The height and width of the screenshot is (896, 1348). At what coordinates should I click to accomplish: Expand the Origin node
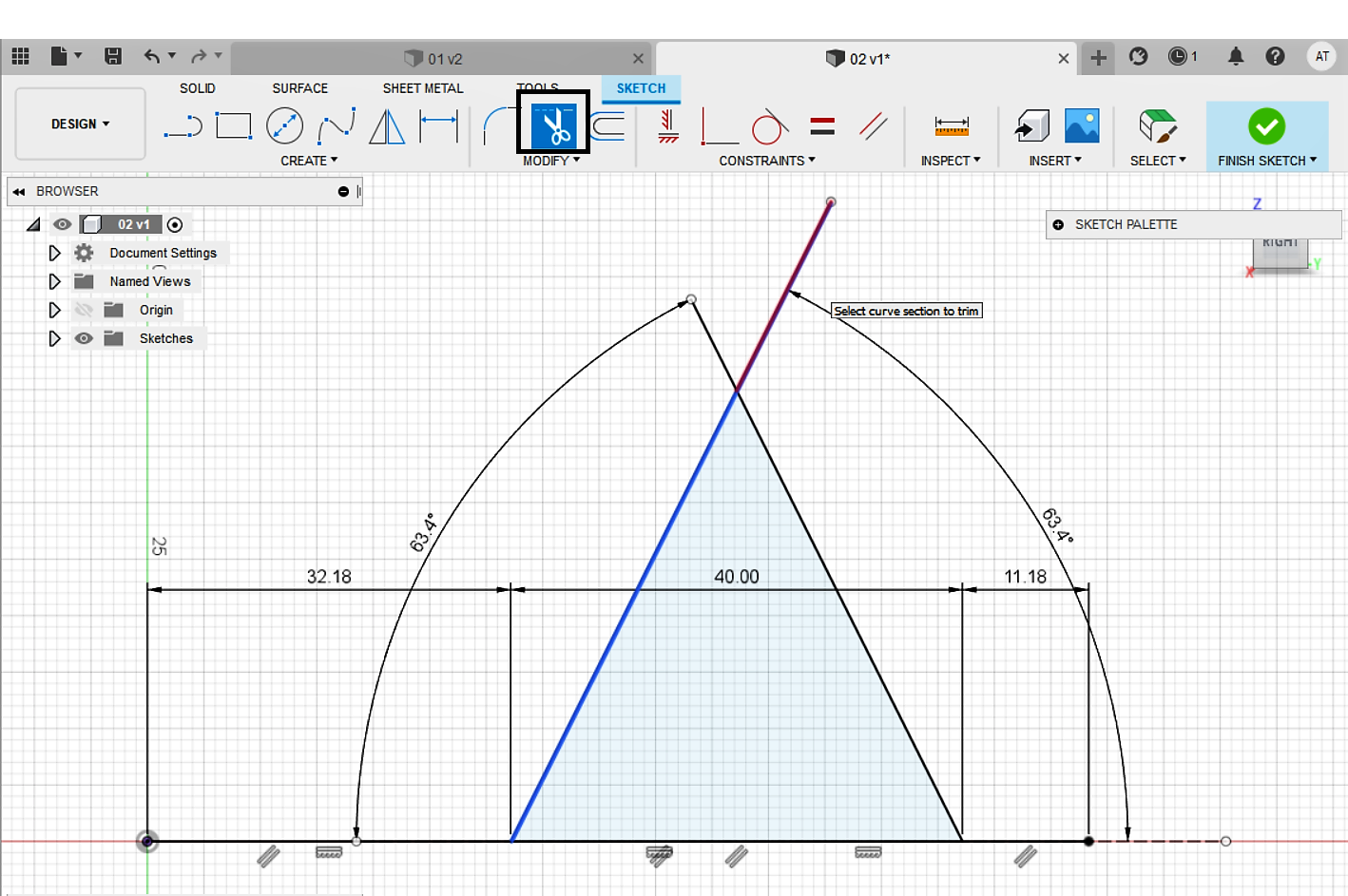54,310
